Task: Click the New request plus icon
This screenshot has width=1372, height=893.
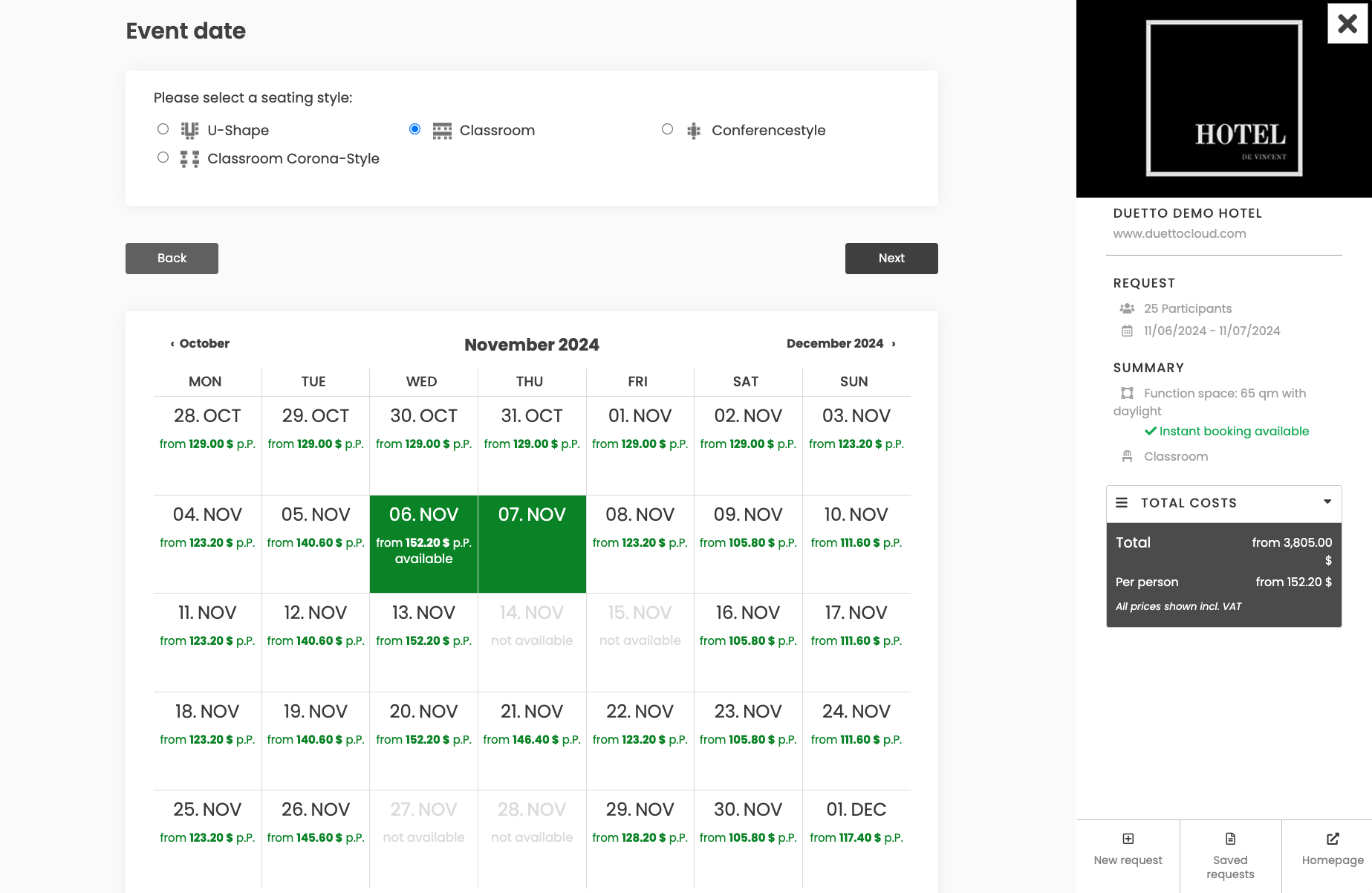Action: (1128, 839)
